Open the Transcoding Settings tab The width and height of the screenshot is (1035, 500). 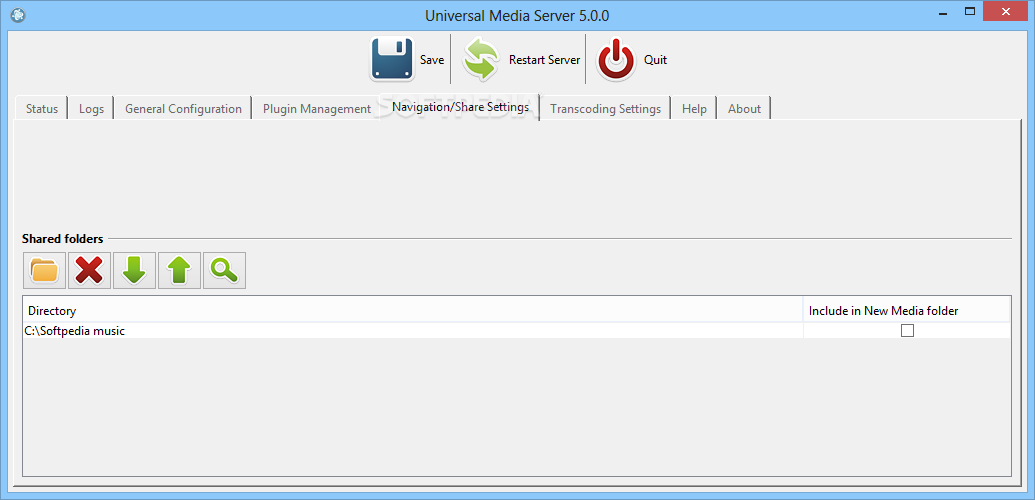click(x=605, y=109)
